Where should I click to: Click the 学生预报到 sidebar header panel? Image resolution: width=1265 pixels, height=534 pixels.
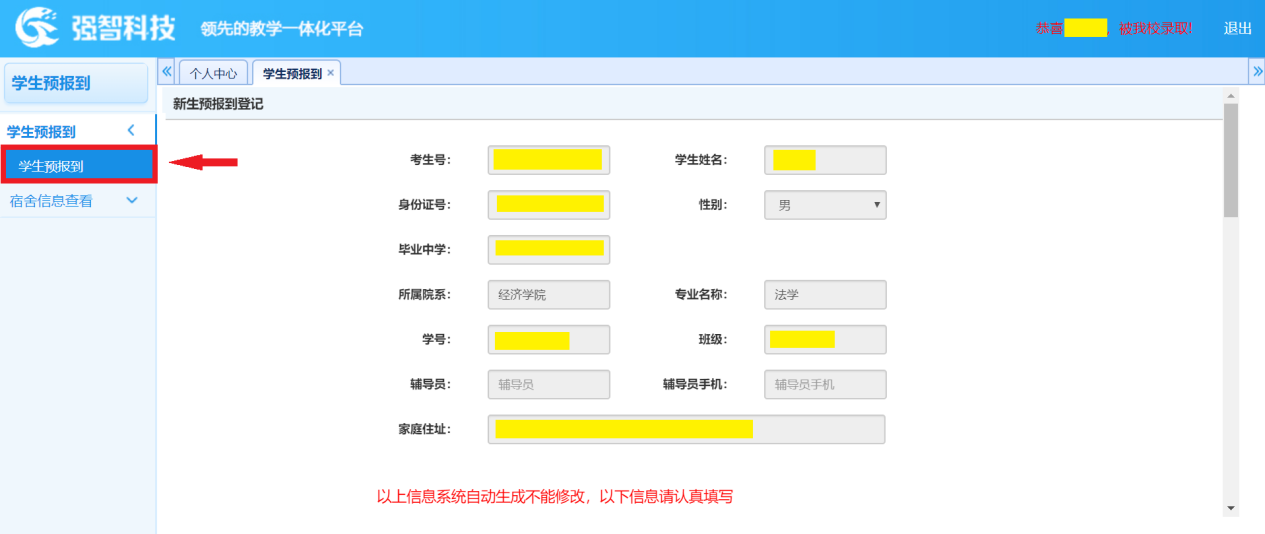76,84
